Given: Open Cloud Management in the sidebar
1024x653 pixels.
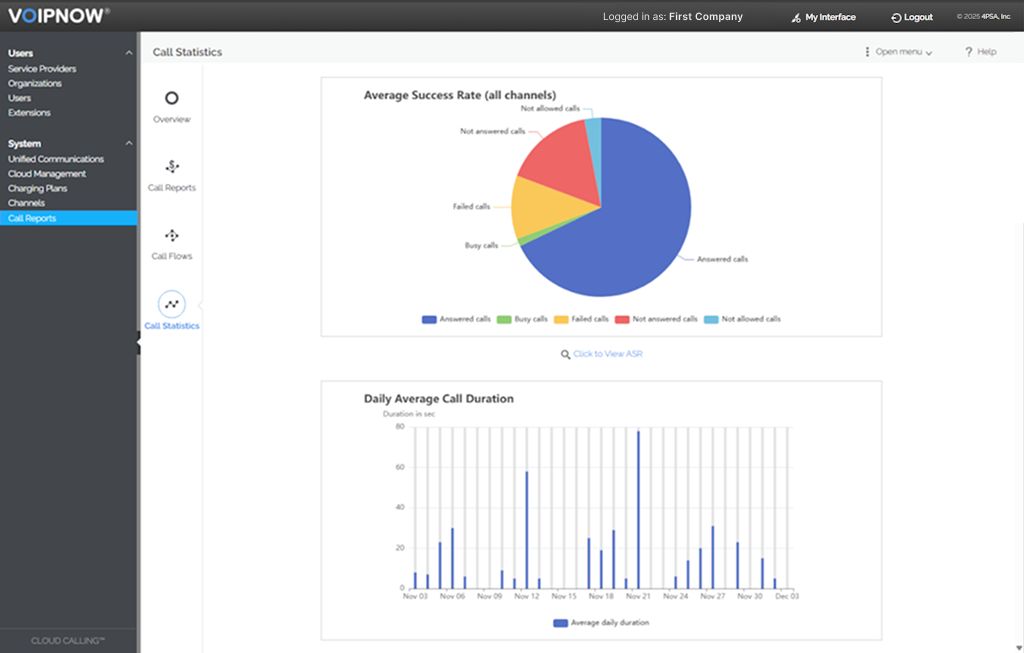Looking at the screenshot, I should click(47, 174).
